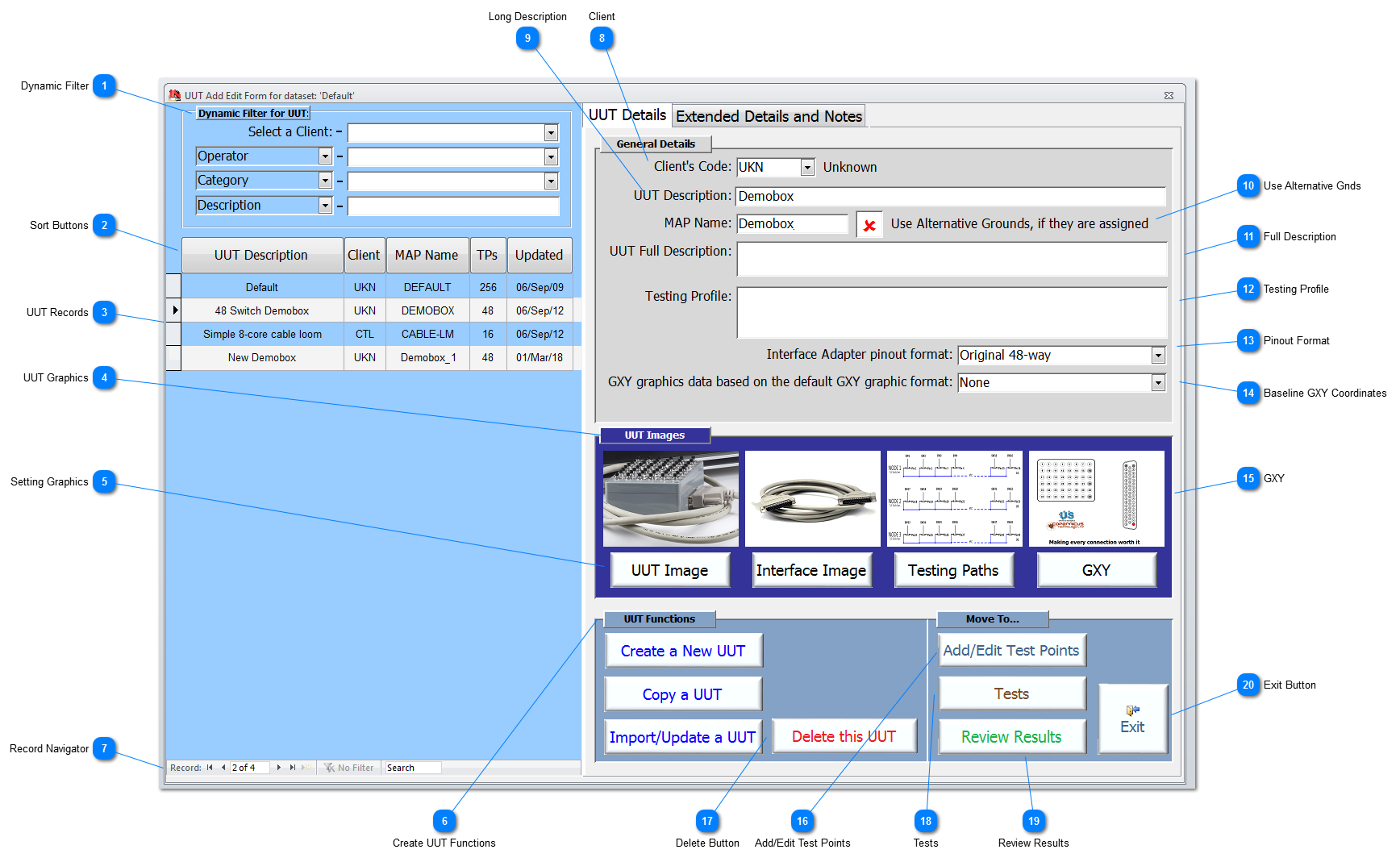1400x862 pixels.
Task: Click Create a New UUT button
Action: 683,651
